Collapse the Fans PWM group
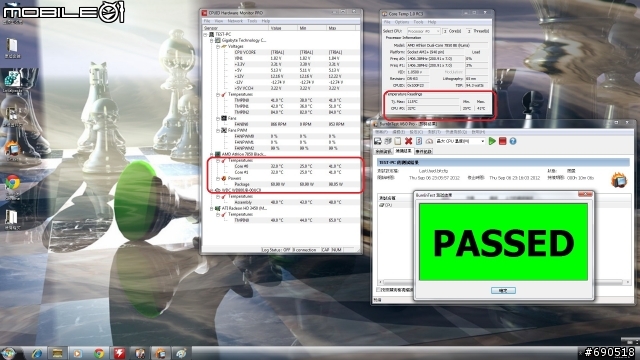640x360 pixels. coord(218,130)
